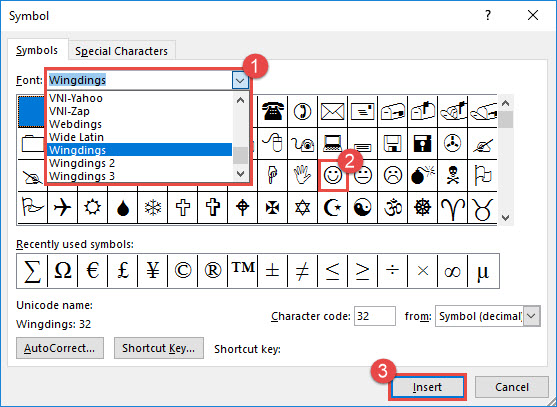
Task: Choose the raised hand symbol
Action: (302, 175)
